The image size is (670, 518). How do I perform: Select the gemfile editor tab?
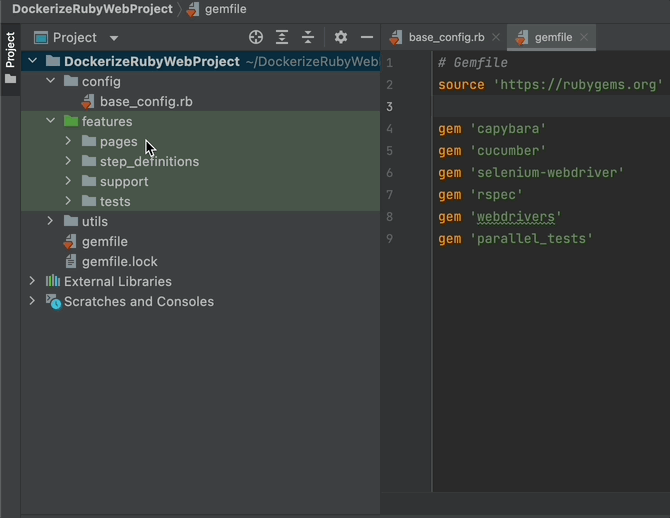point(553,38)
